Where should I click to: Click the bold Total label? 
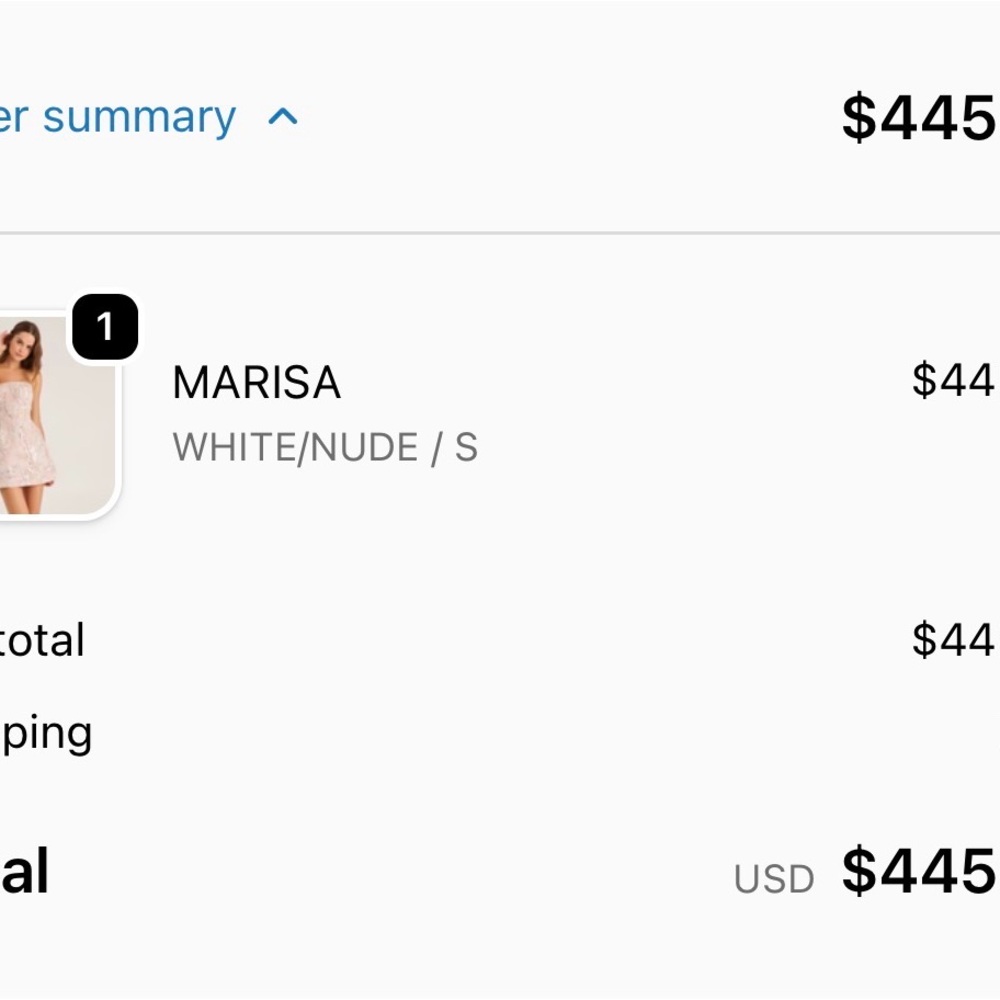pyautogui.click(x=24, y=871)
